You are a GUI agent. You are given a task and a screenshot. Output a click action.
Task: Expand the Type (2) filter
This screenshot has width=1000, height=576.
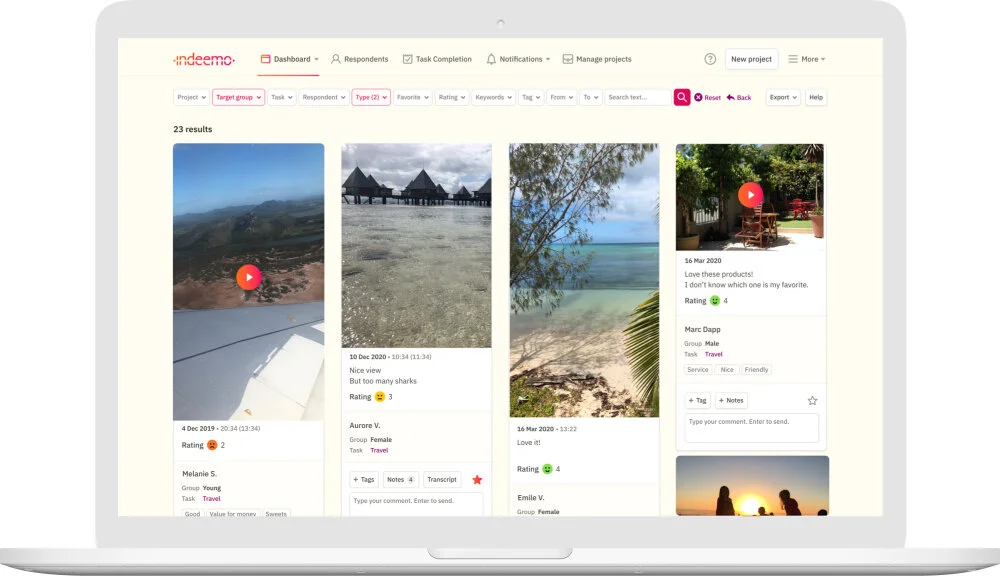(x=371, y=97)
